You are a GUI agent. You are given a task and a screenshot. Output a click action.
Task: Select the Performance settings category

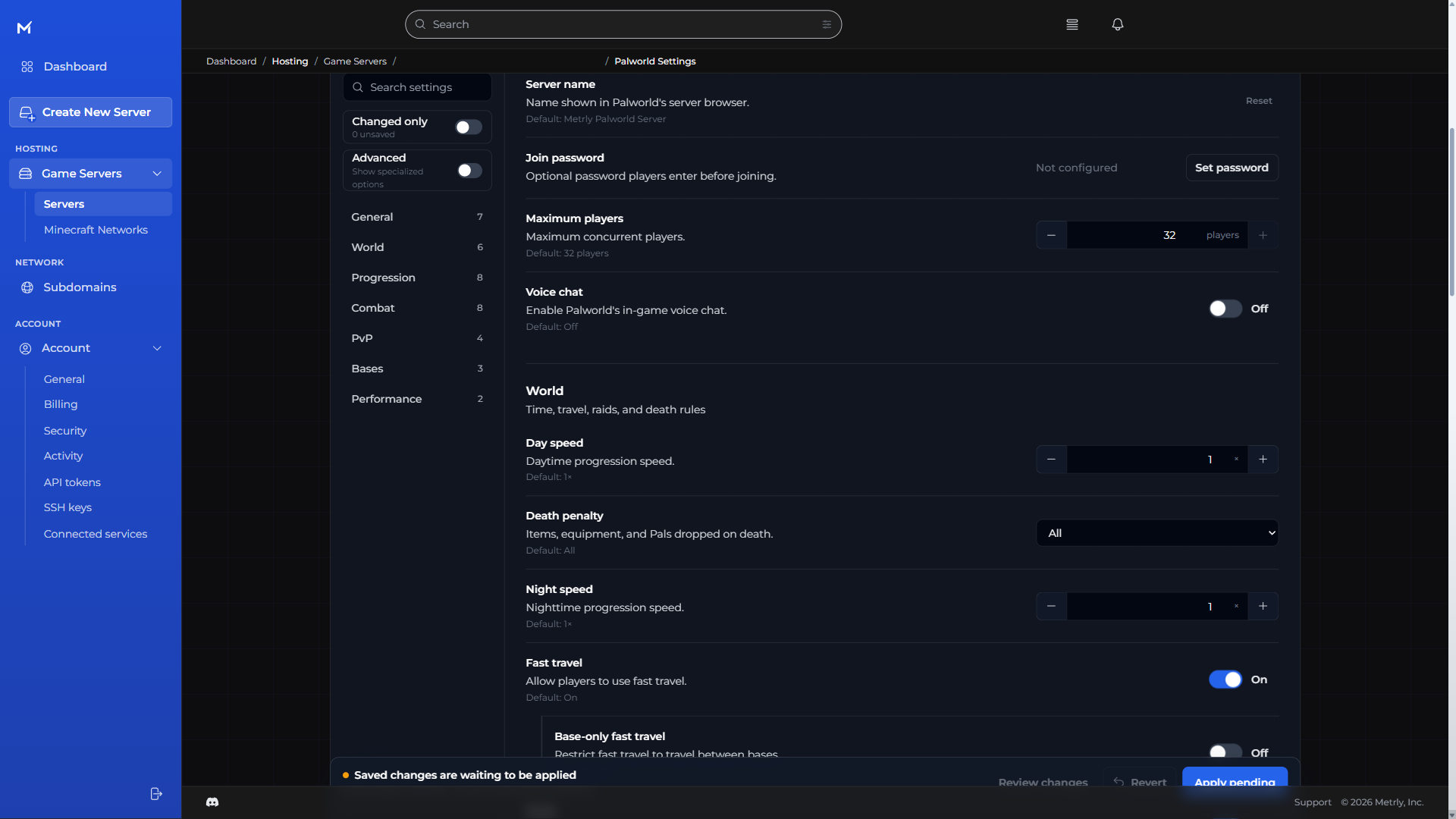[416, 399]
